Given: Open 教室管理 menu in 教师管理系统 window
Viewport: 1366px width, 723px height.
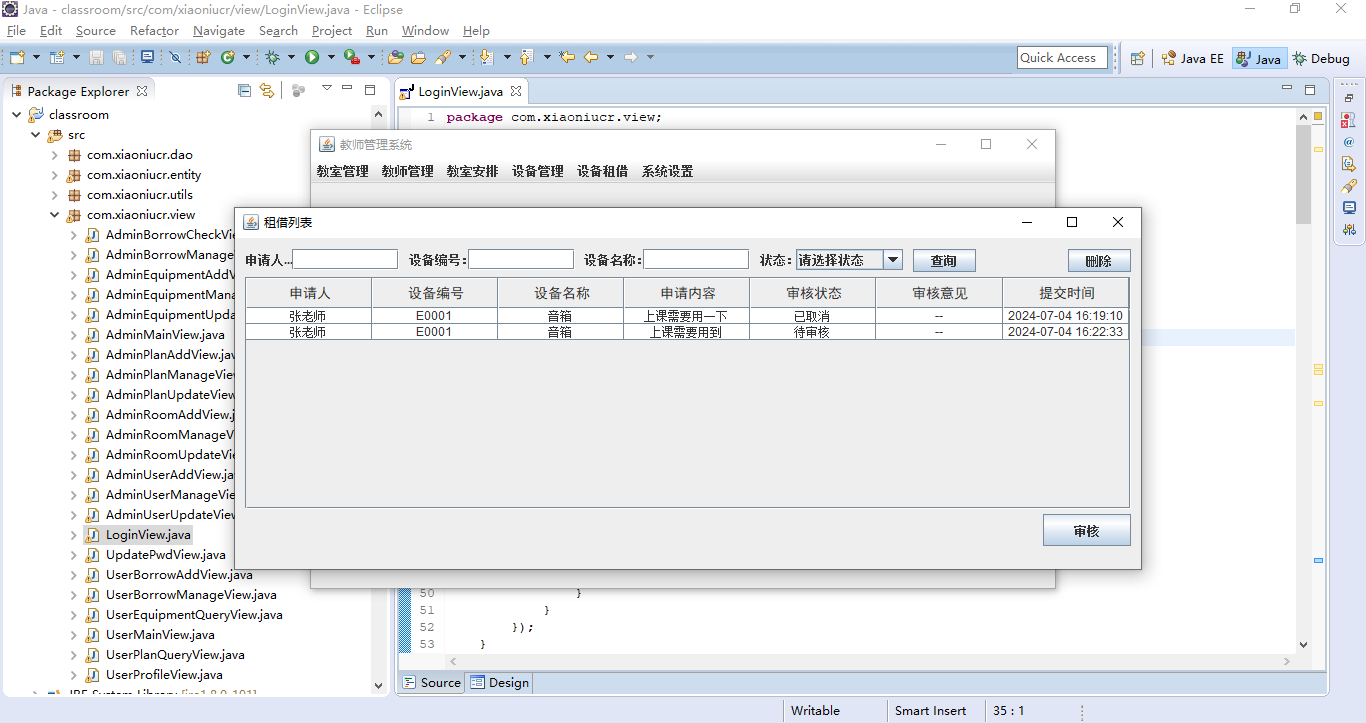Looking at the screenshot, I should pos(343,171).
